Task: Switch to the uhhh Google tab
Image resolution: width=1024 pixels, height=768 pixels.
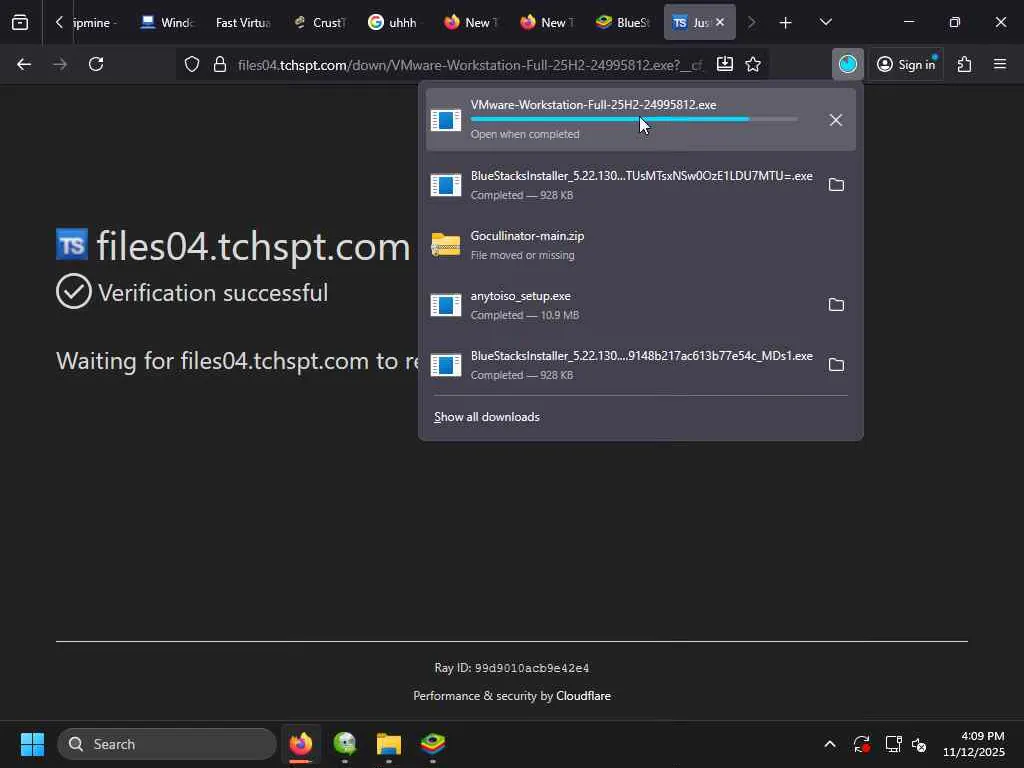Action: click(395, 23)
